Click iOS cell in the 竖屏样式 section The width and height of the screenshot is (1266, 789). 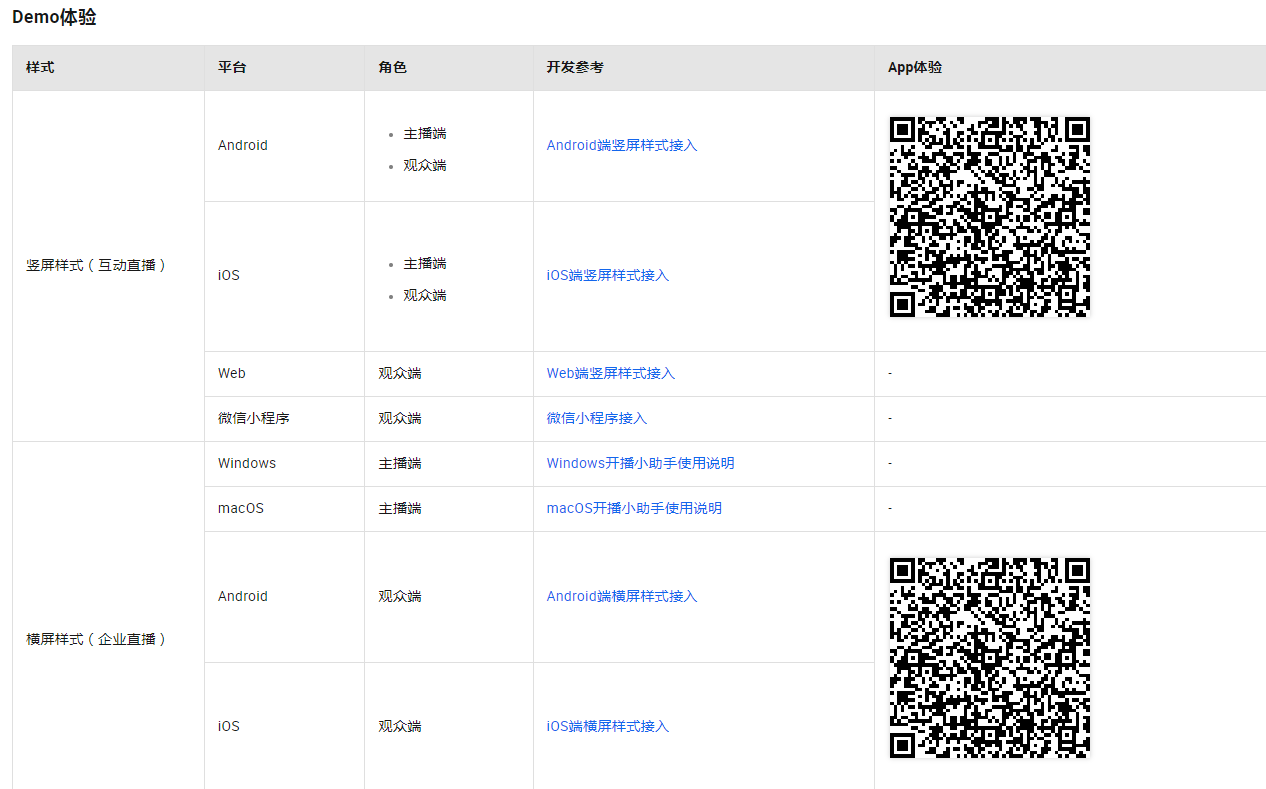coord(284,276)
